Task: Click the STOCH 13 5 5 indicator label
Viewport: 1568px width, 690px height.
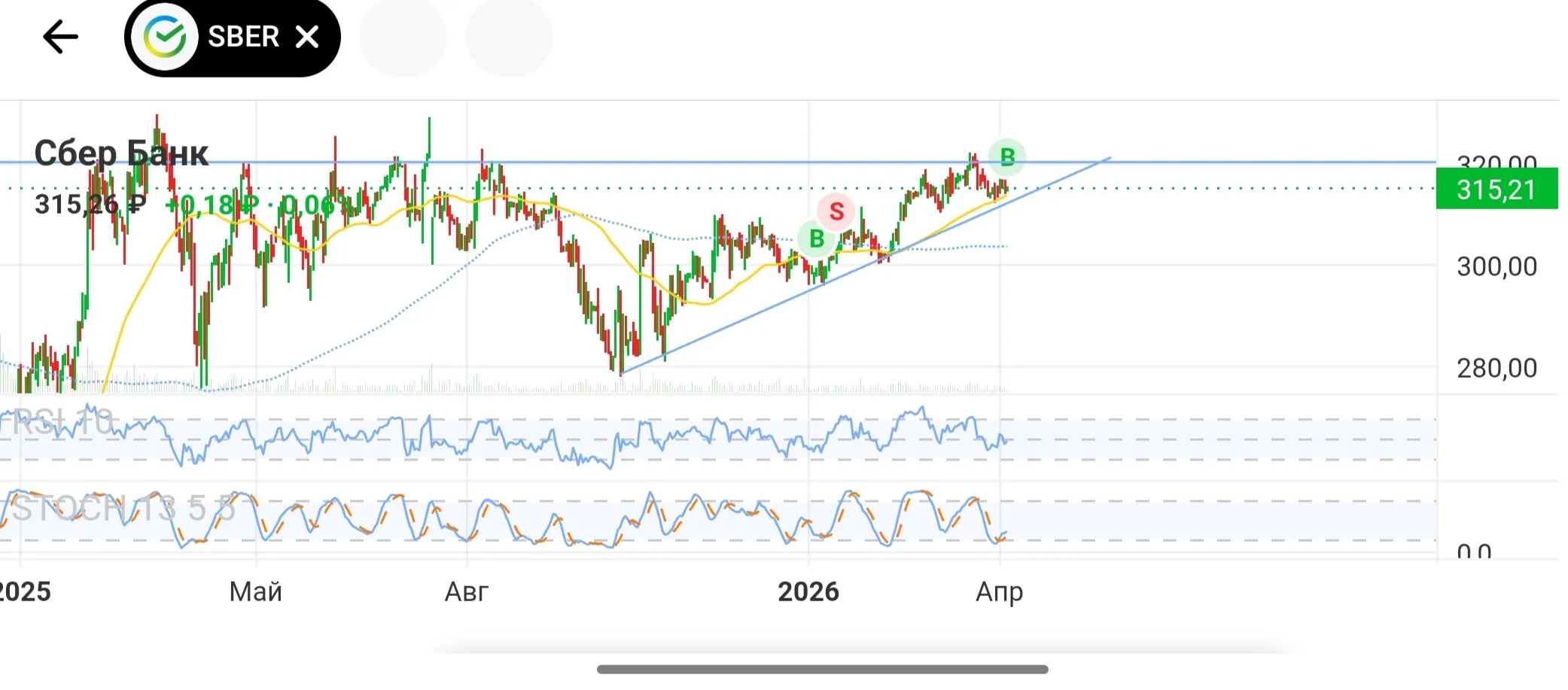Action: (x=123, y=509)
